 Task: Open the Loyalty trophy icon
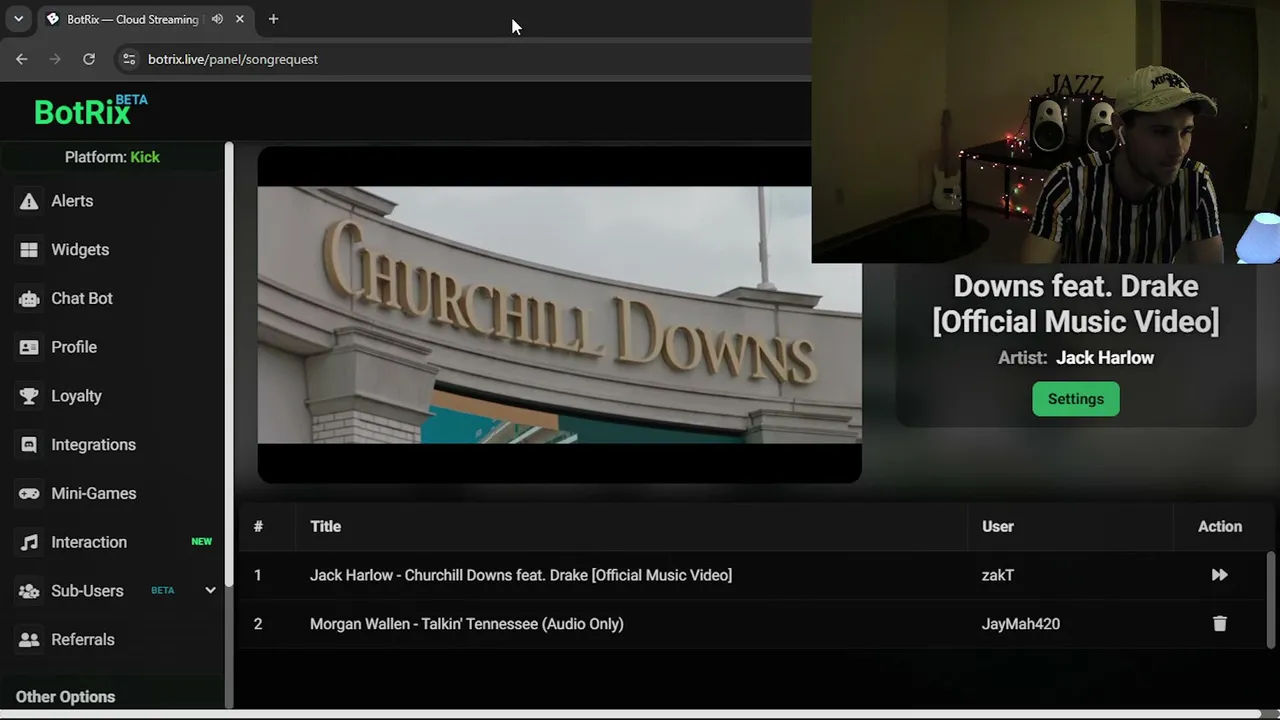[29, 396]
